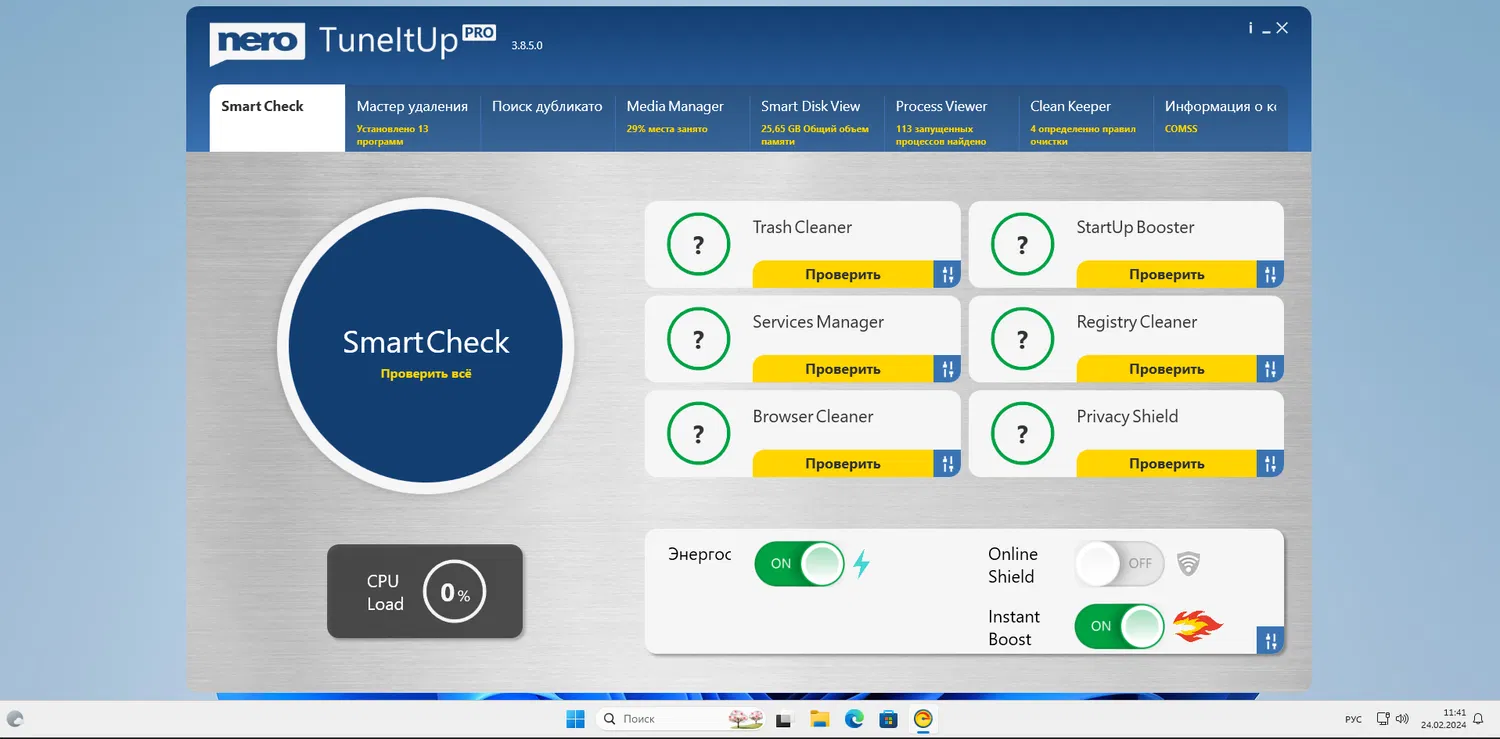
Task: Click the РУС language indicator
Action: pyautogui.click(x=1353, y=719)
